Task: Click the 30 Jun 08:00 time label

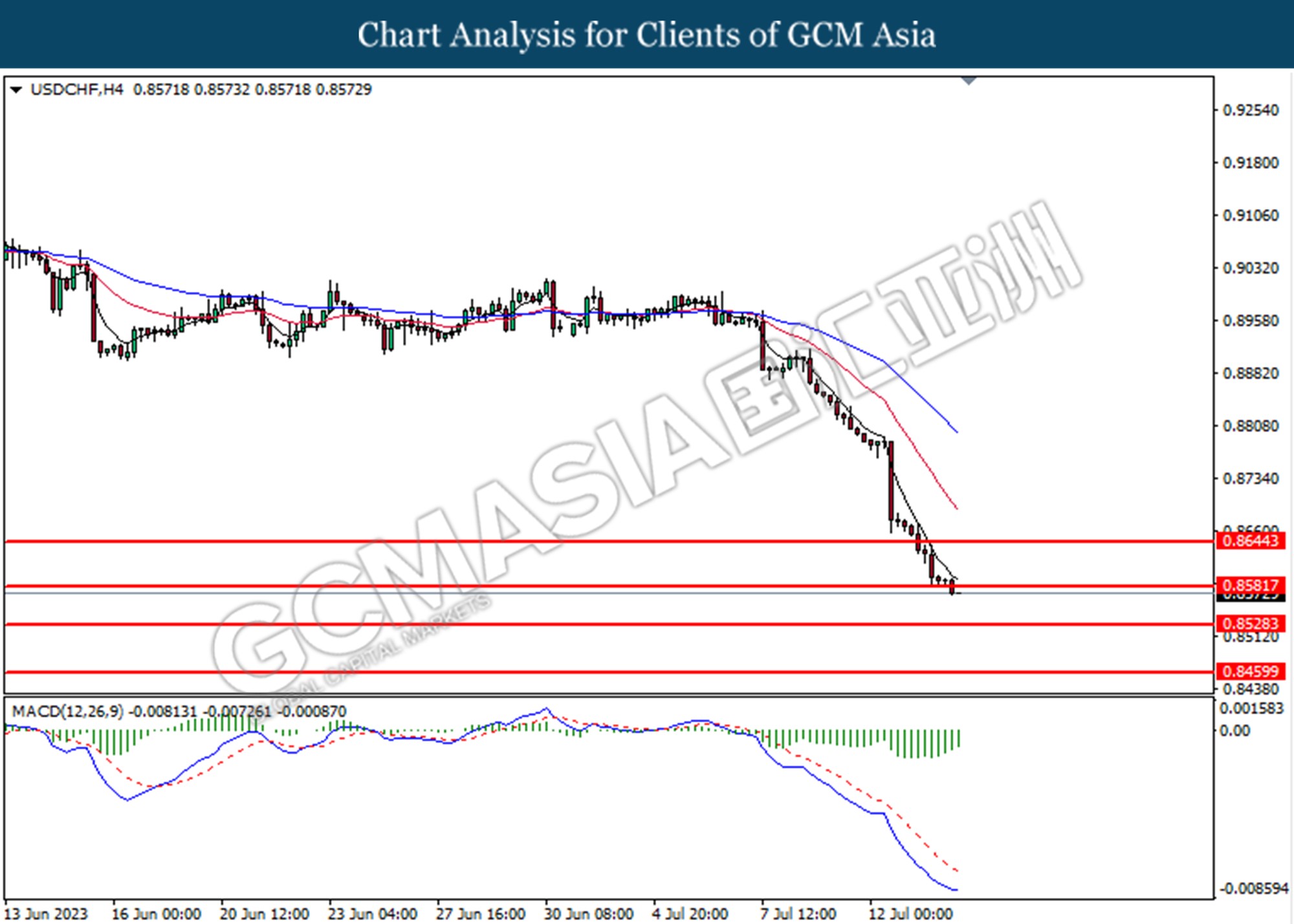Action: (x=588, y=914)
